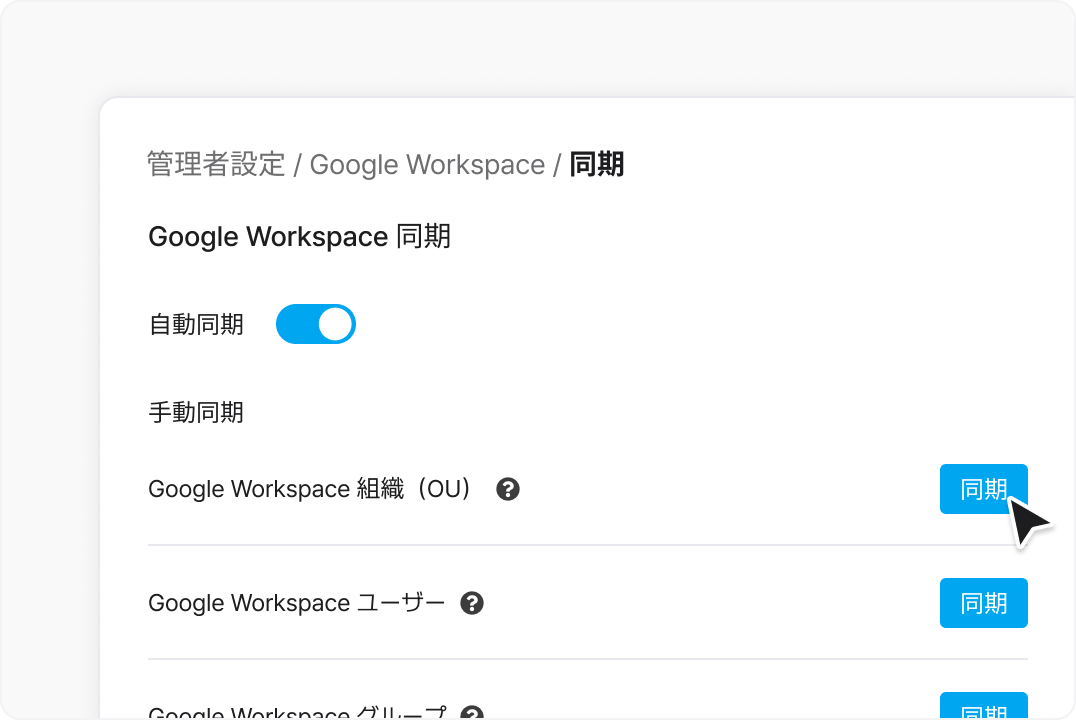Open Google Workspace breadcrumb link

tap(427, 165)
